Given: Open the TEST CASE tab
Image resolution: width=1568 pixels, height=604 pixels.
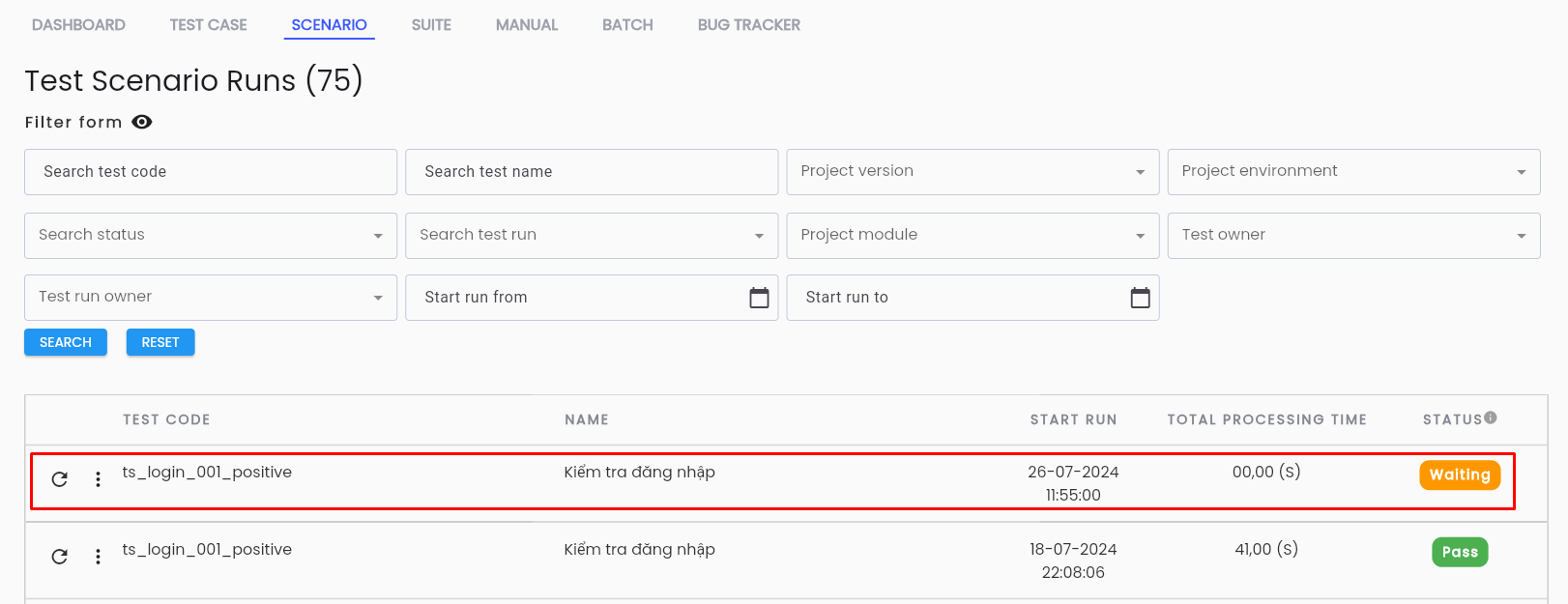Looking at the screenshot, I should pyautogui.click(x=209, y=25).
